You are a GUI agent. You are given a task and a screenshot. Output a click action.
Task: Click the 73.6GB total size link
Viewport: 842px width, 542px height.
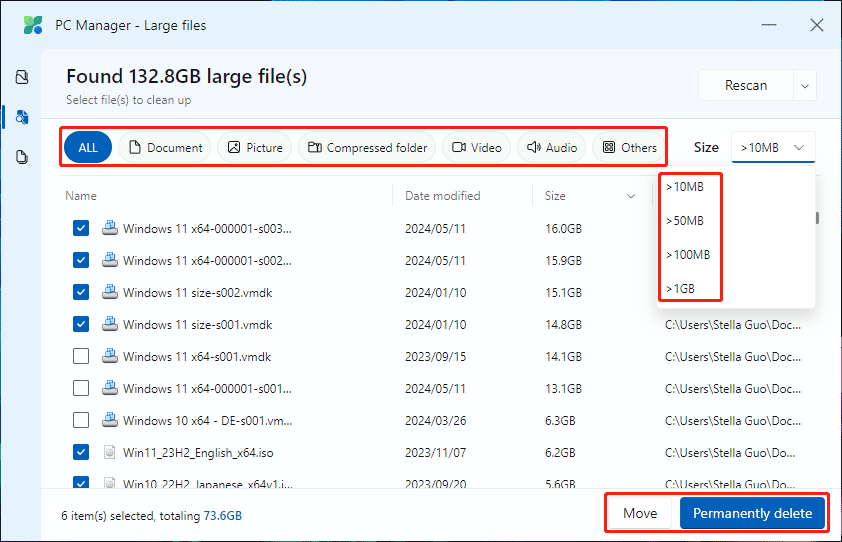coord(222,516)
